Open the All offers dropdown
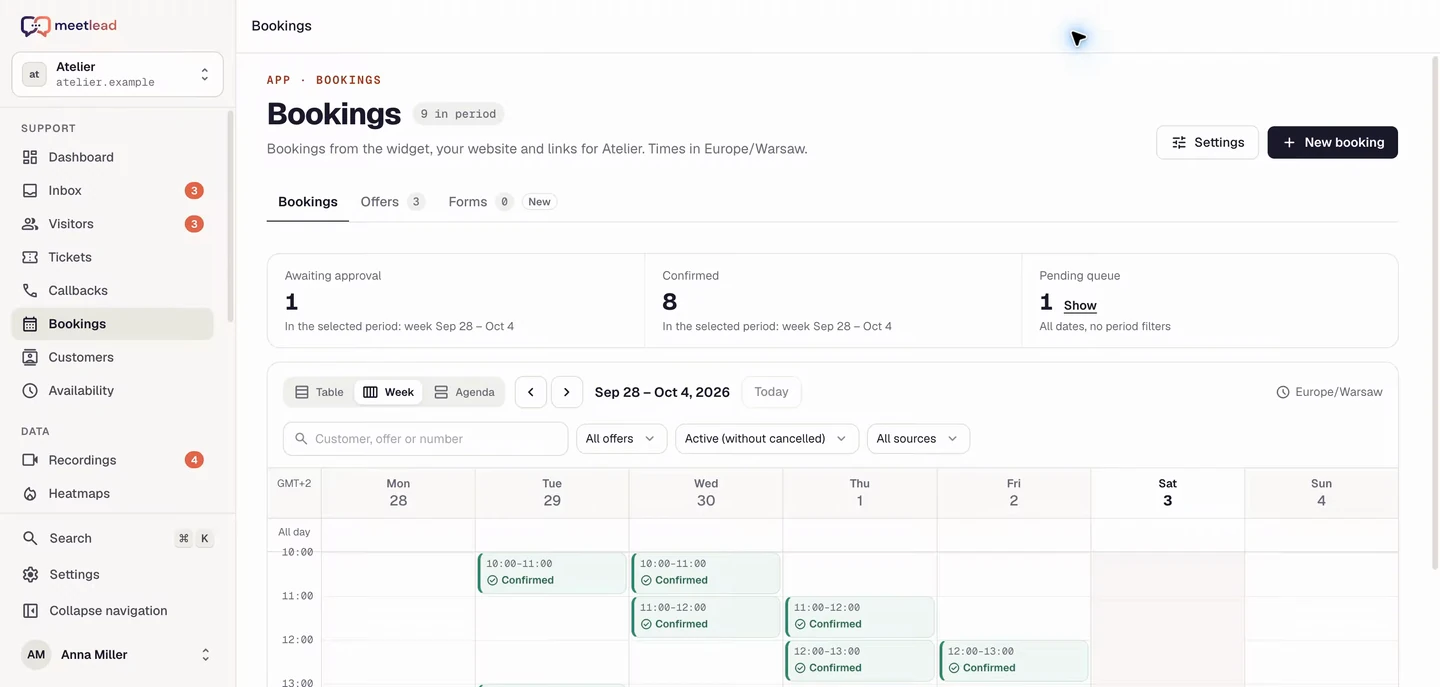 coord(621,439)
